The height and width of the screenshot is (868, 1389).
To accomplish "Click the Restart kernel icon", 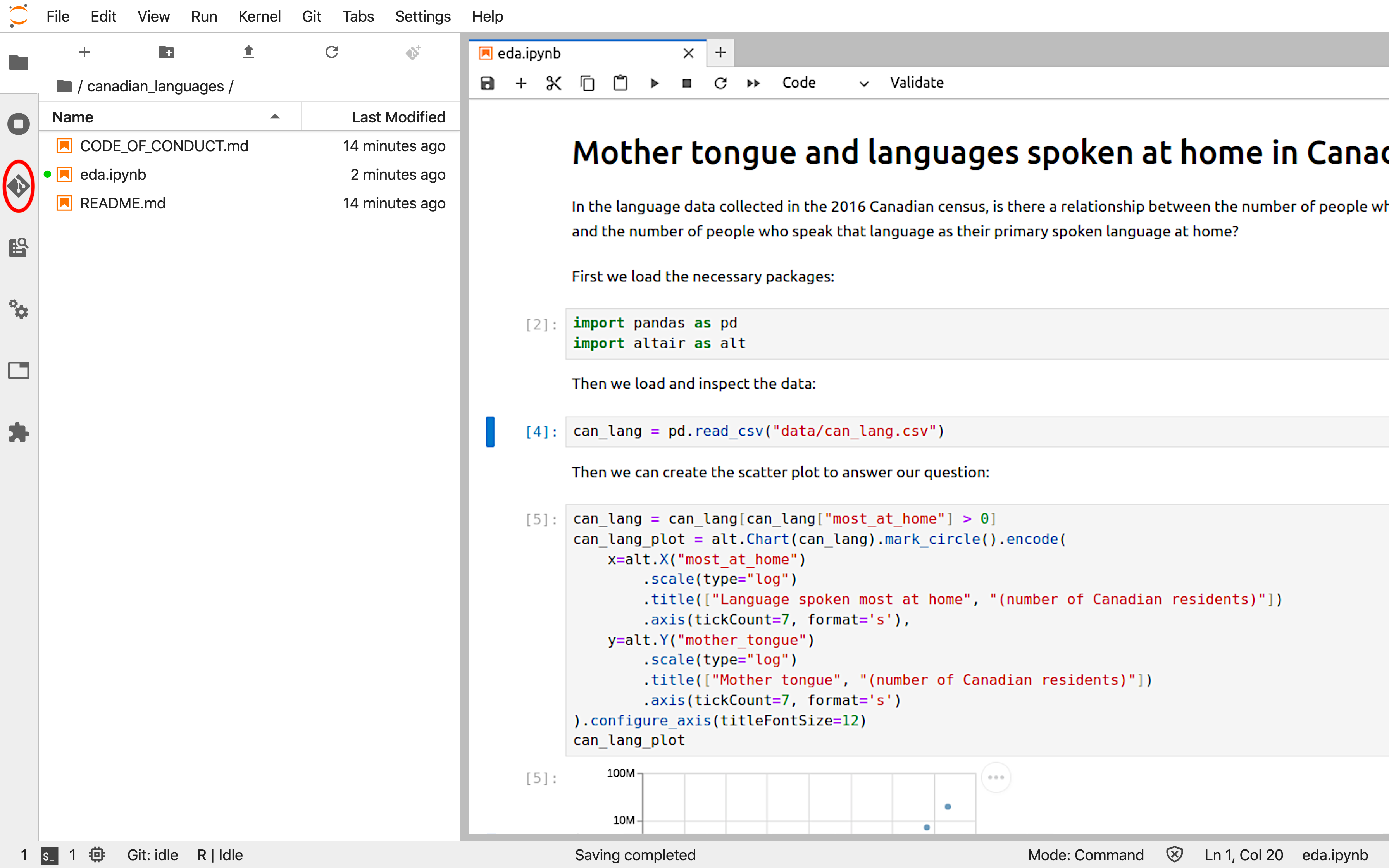I will point(721,83).
